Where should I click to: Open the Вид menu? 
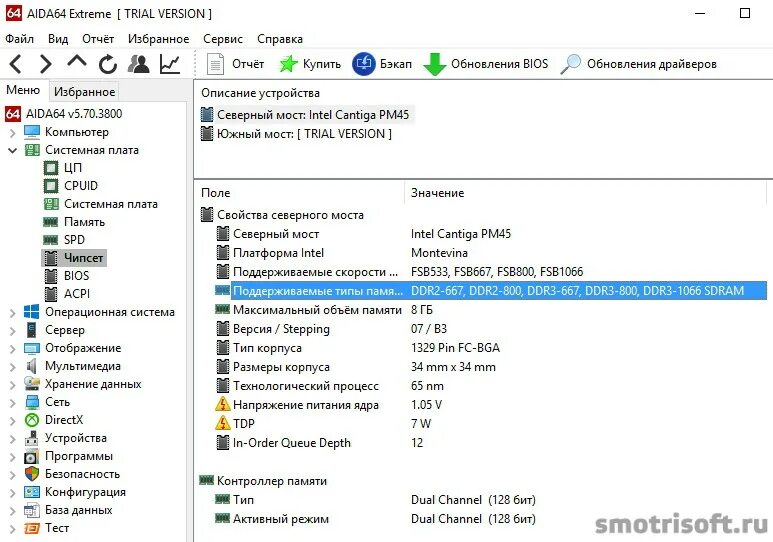click(58, 39)
